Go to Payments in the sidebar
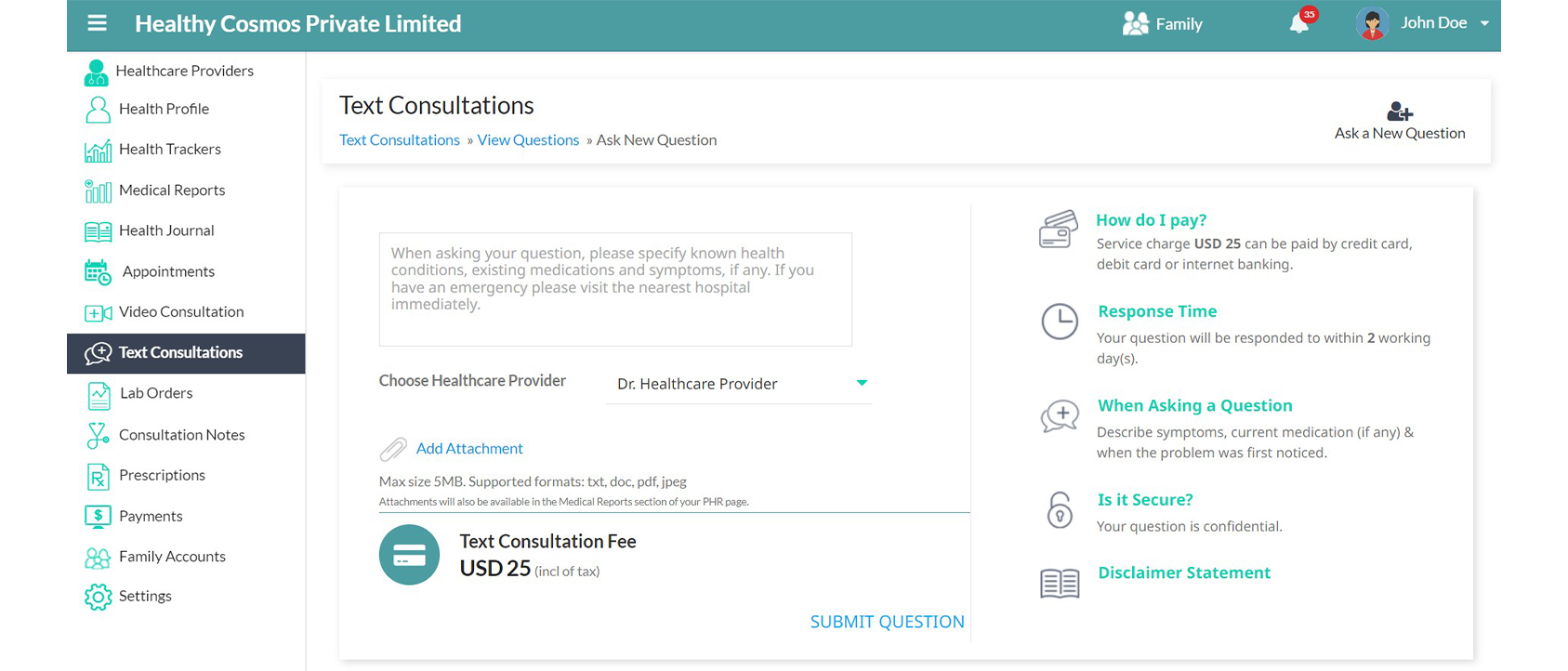Image resolution: width=1568 pixels, height=671 pixels. pyautogui.click(x=151, y=517)
